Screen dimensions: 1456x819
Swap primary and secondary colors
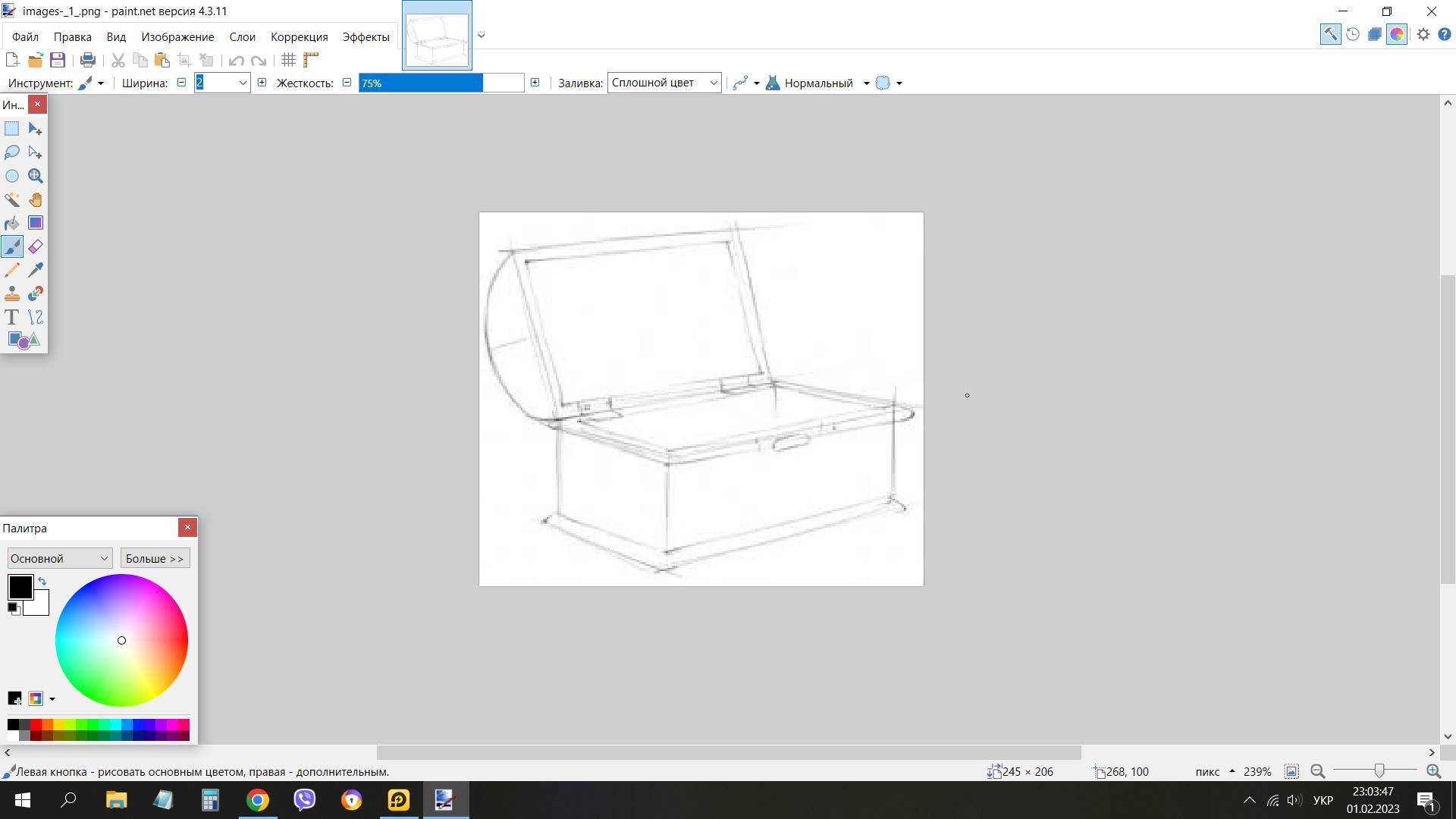pyautogui.click(x=42, y=582)
